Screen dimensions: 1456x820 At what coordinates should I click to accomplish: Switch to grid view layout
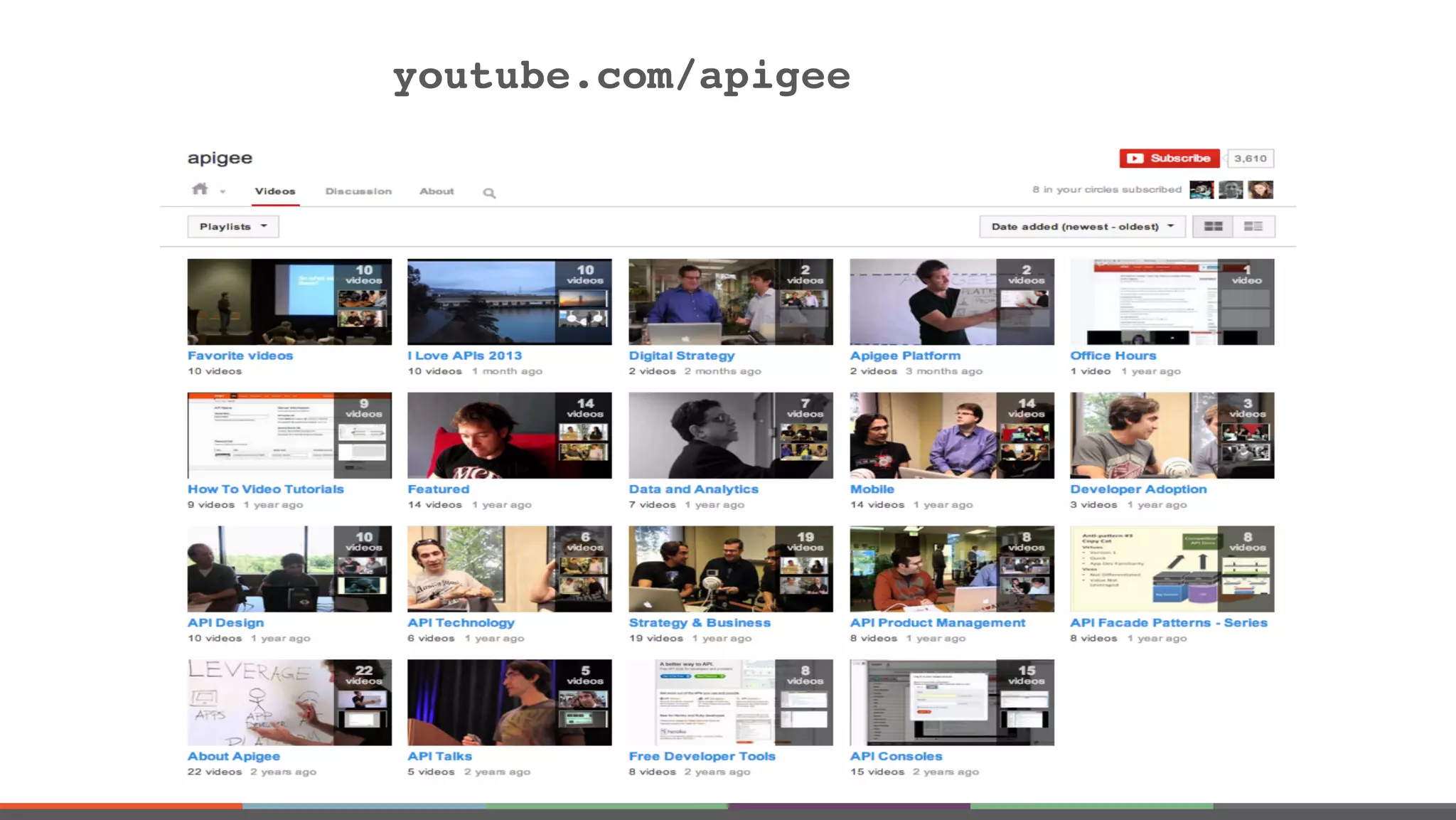[1213, 227]
